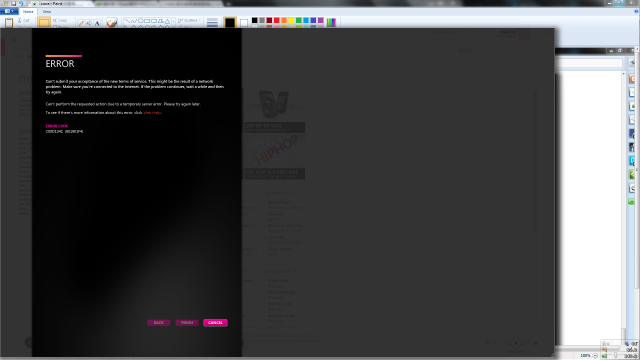Click the Back button in the Zune dialog

(159, 323)
